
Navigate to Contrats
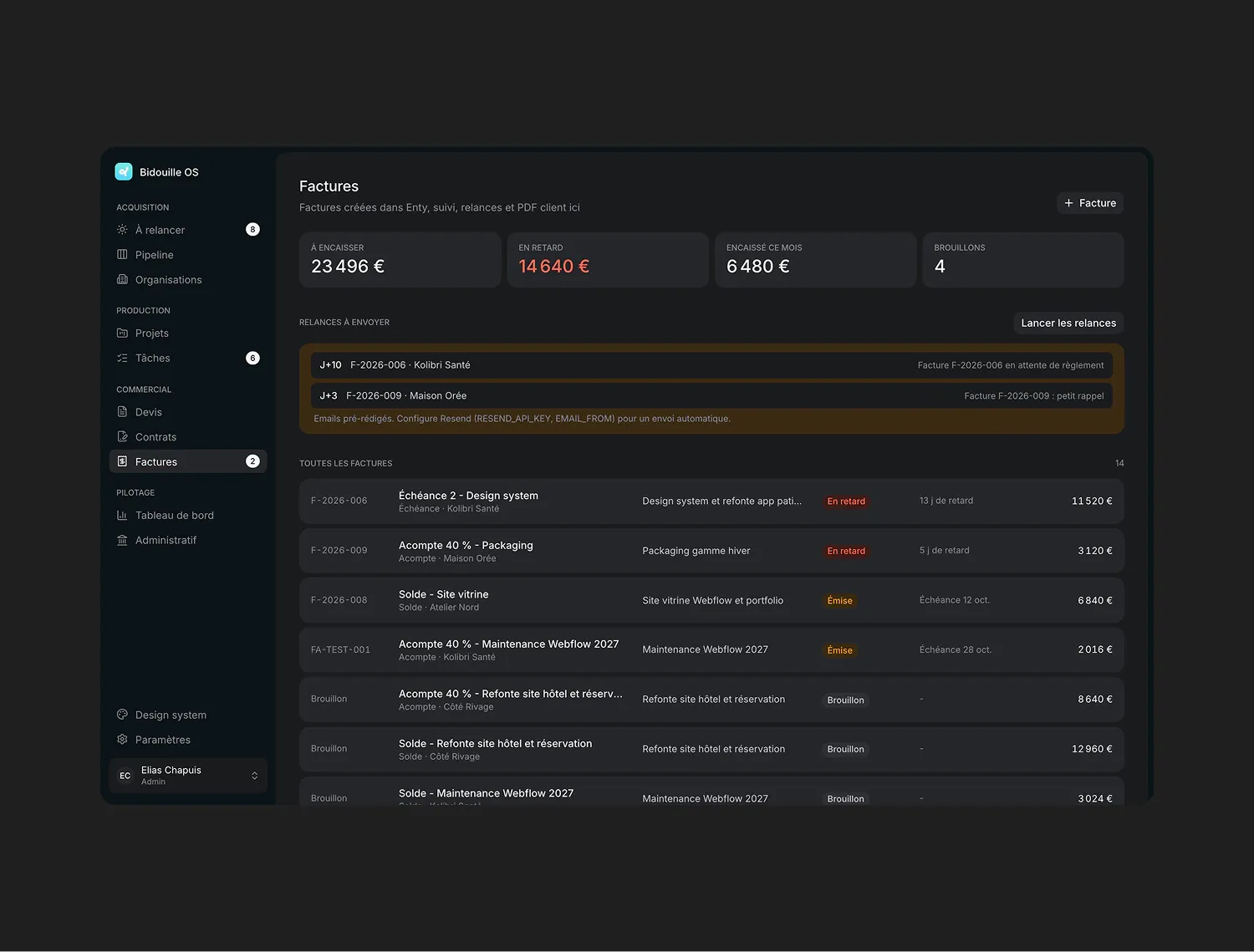[188, 437]
